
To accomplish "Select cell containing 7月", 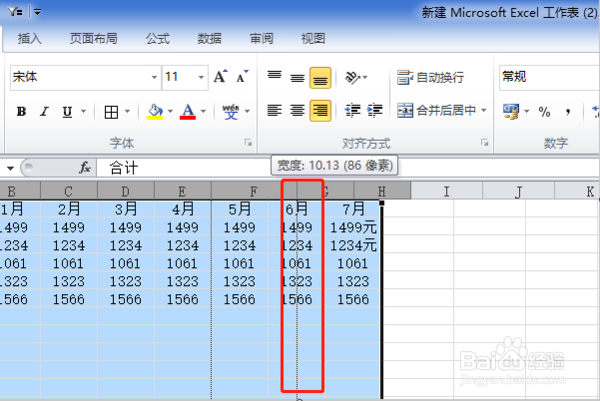I will click(x=353, y=209).
